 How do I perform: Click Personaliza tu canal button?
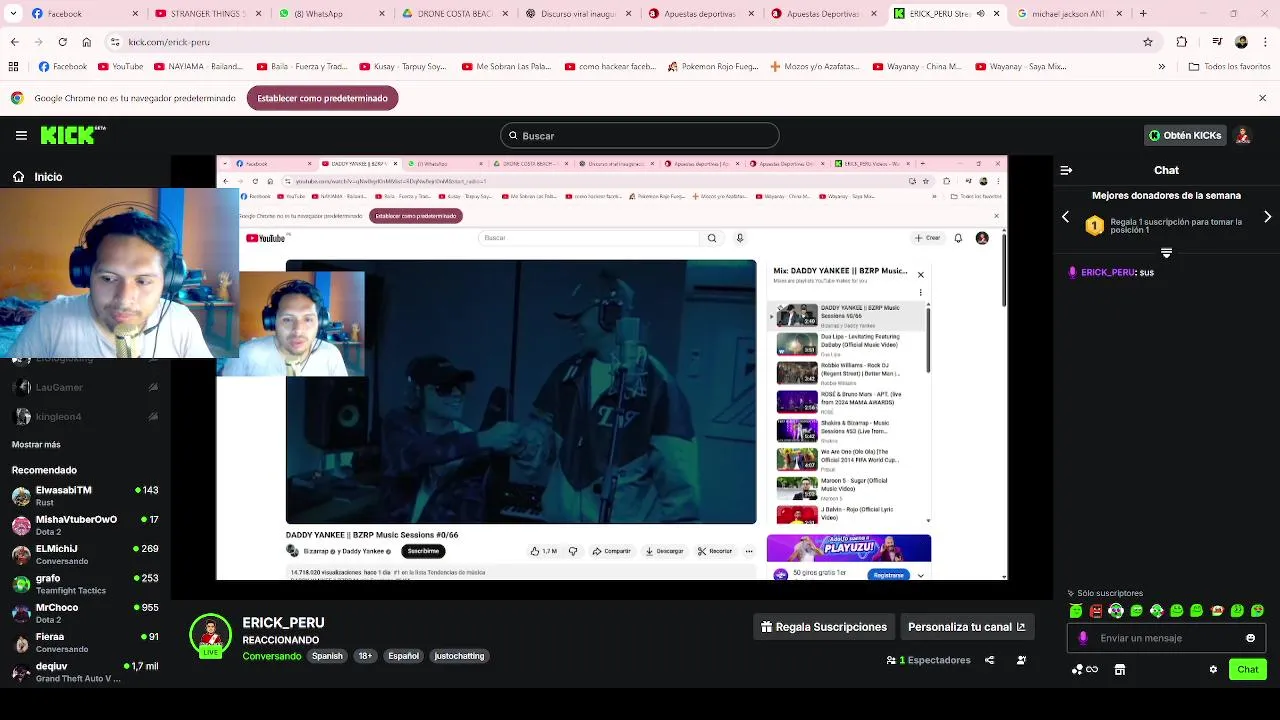click(x=967, y=627)
